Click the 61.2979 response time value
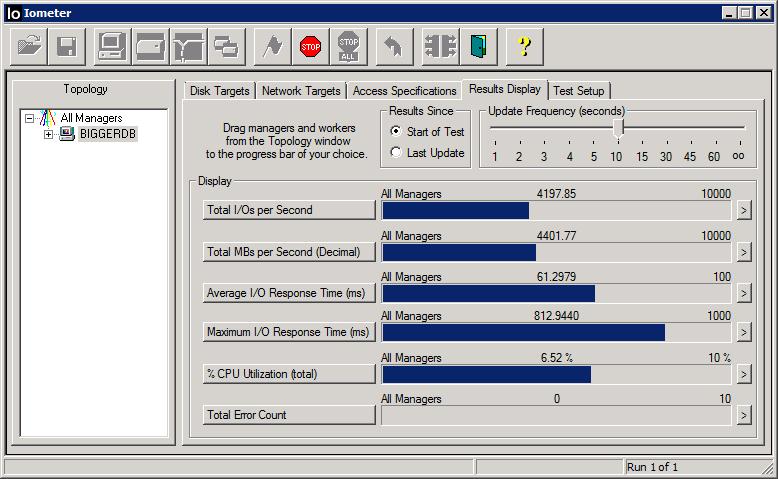Screen dimensions: 778x479 click(556, 276)
